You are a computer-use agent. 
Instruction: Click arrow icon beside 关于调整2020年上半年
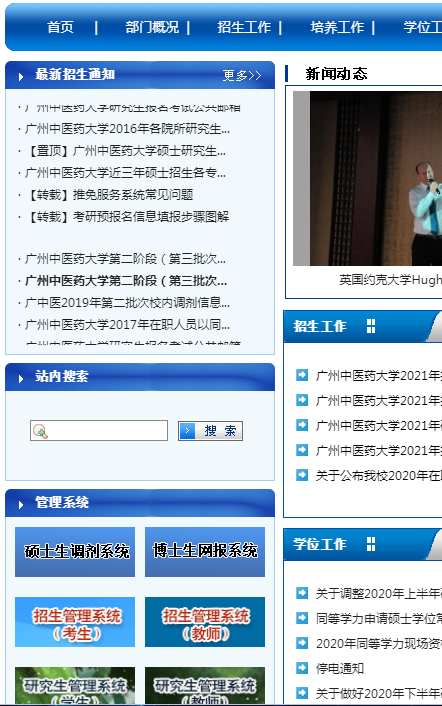302,593
